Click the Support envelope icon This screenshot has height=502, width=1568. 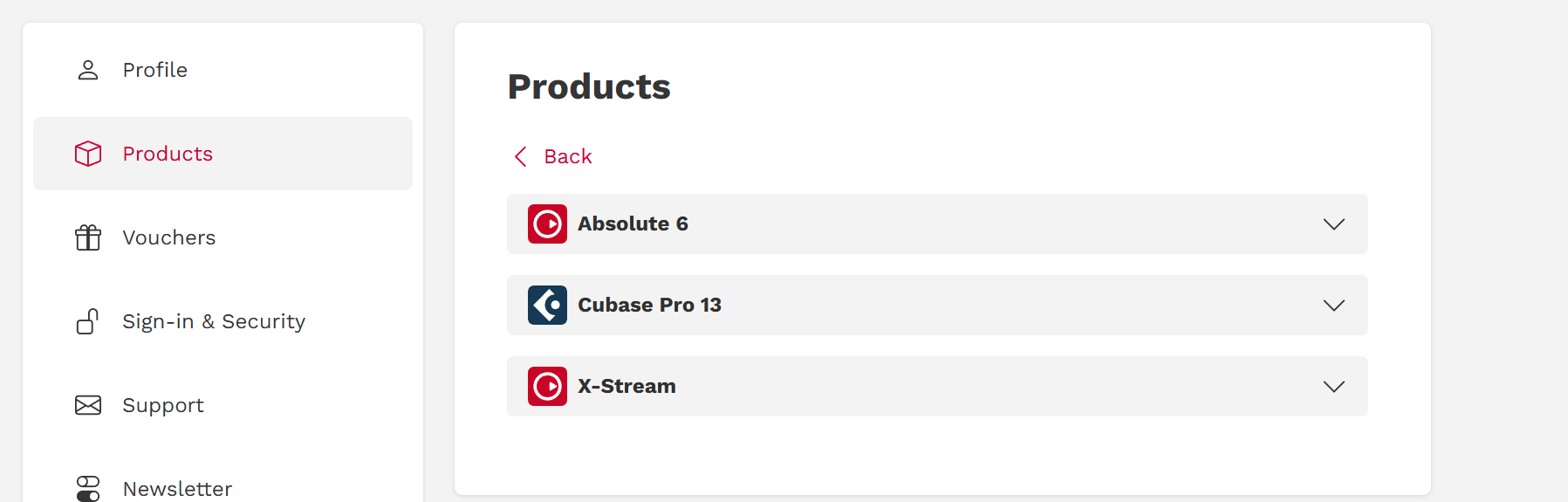tap(88, 405)
